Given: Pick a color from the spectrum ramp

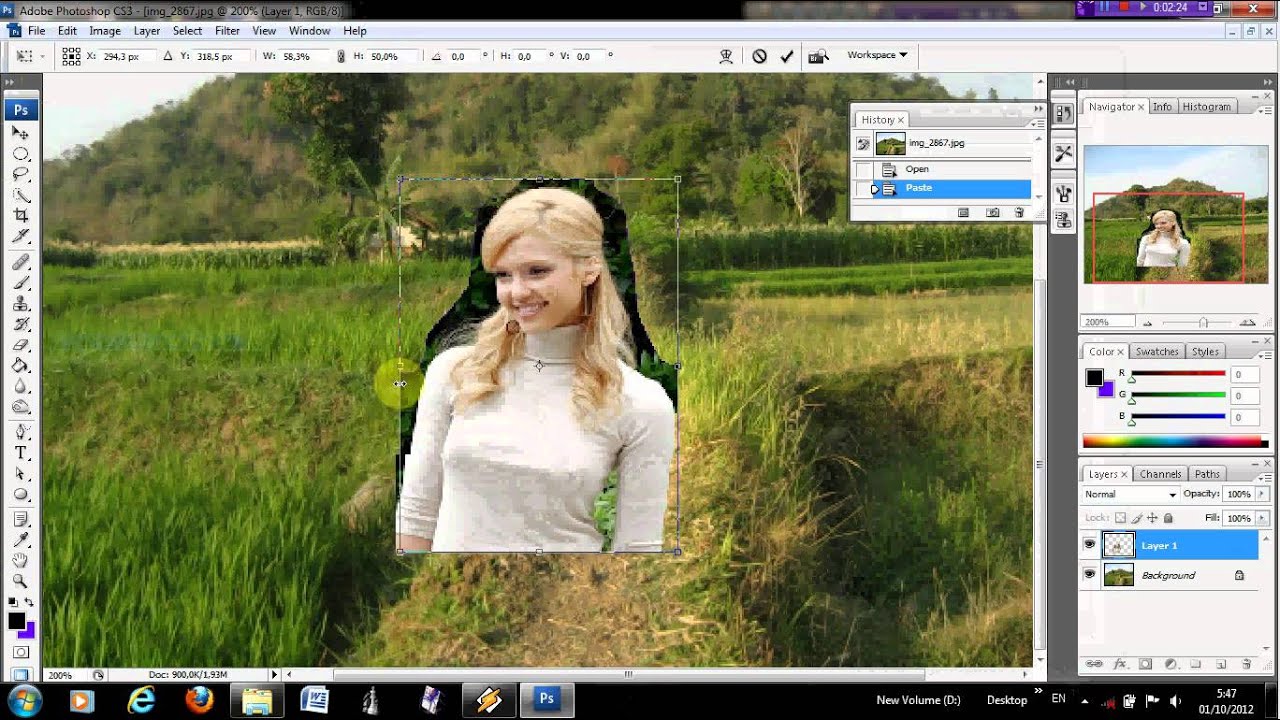Looking at the screenshot, I should [1174, 441].
